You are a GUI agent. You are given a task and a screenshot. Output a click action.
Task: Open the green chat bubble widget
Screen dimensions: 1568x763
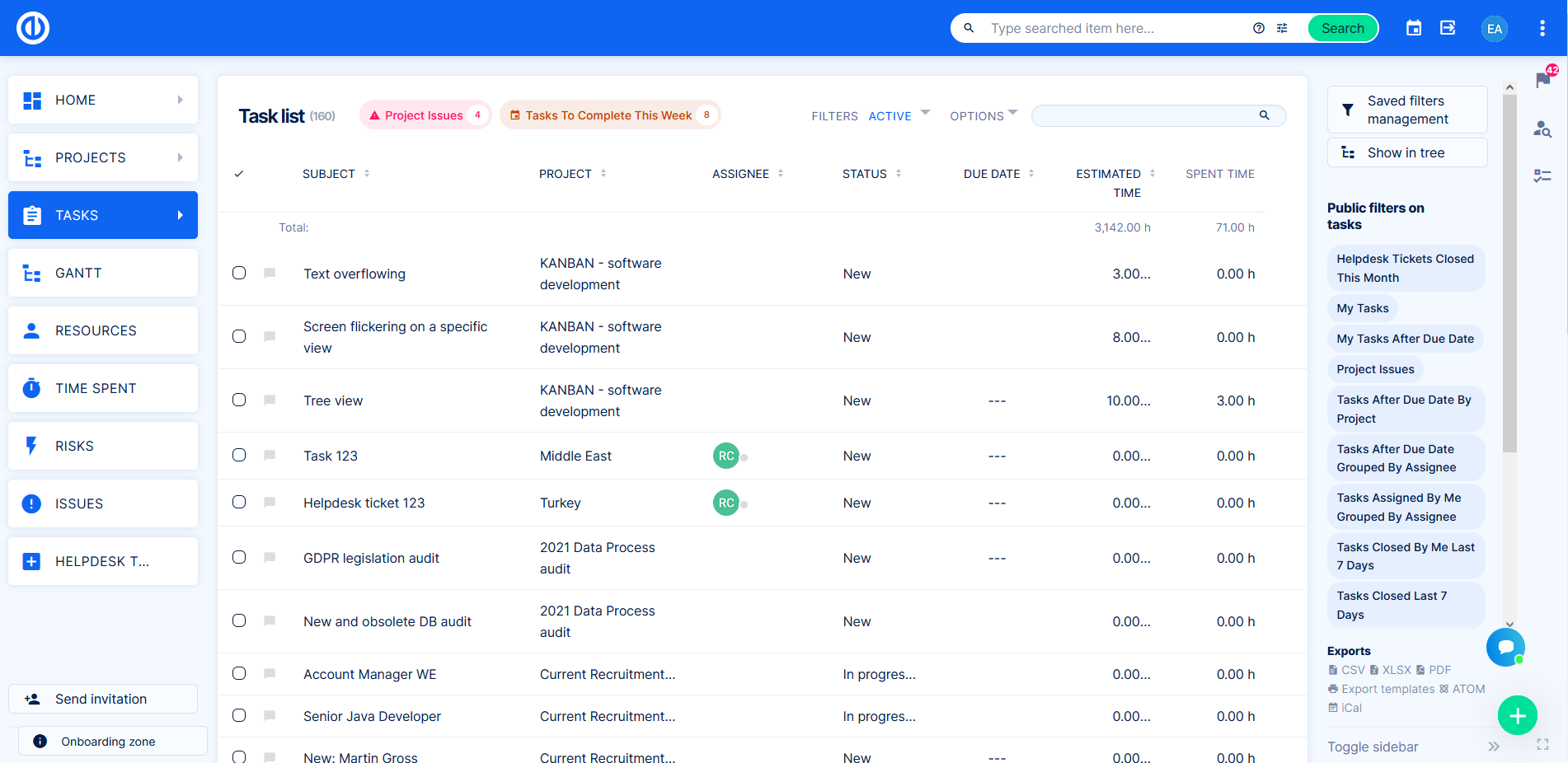tap(1505, 647)
